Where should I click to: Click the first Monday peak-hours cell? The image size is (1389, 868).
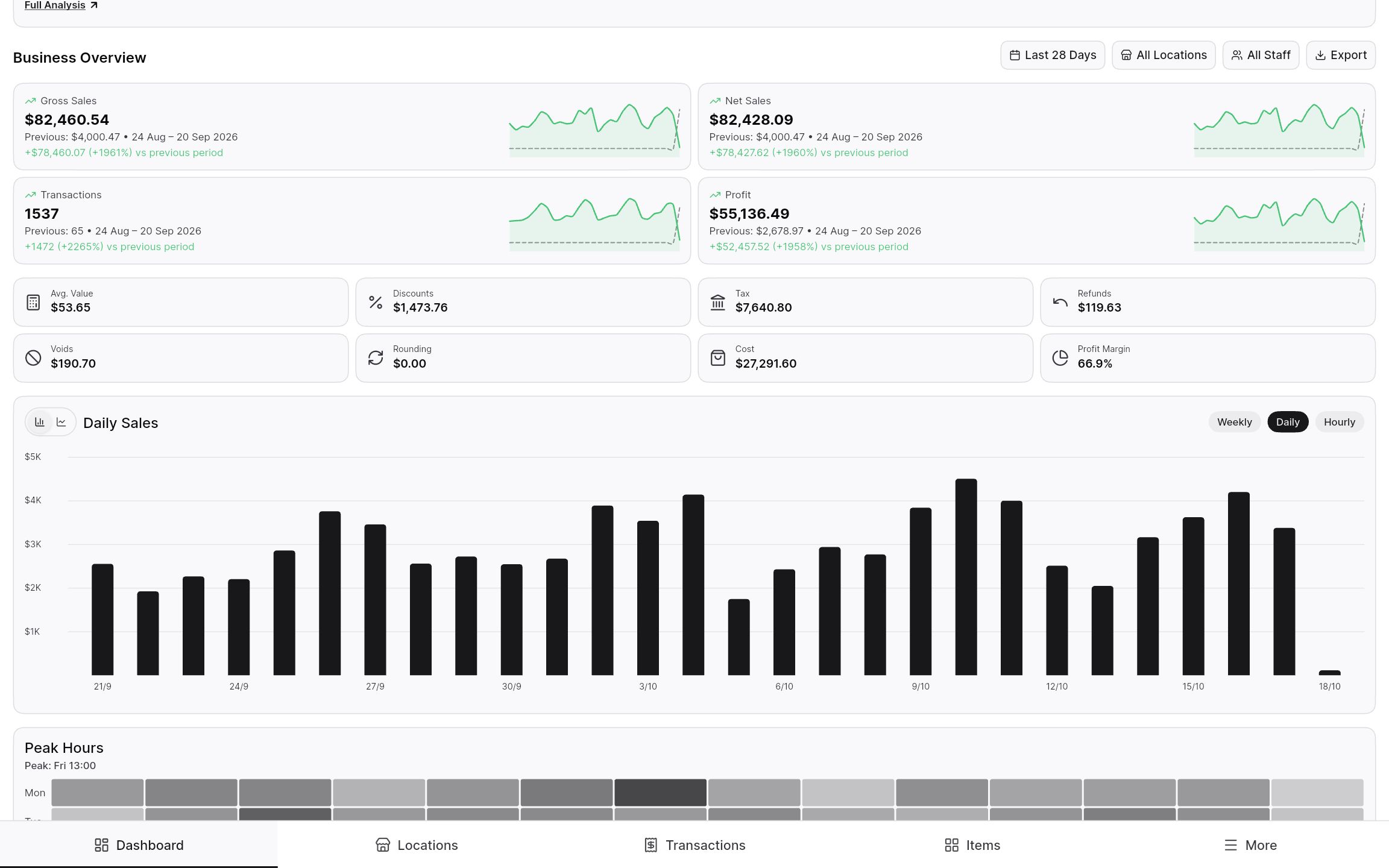click(98, 793)
